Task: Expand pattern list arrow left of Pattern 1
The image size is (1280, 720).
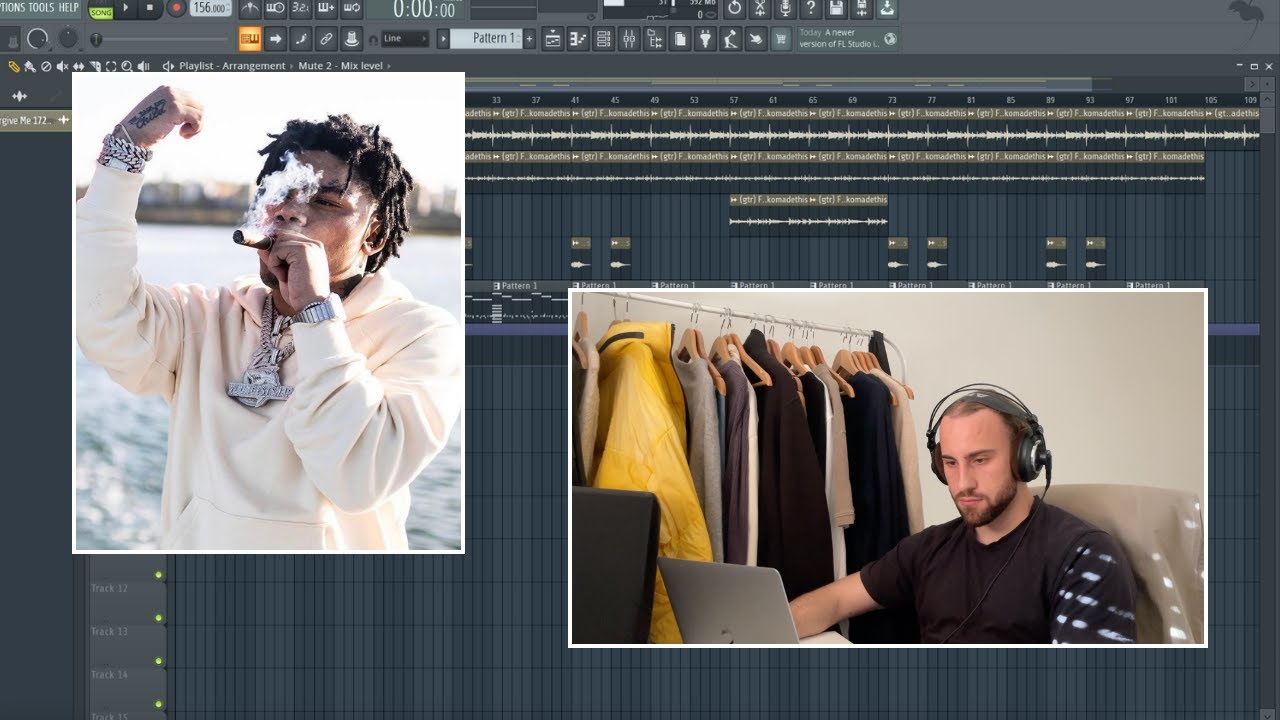Action: click(x=443, y=39)
